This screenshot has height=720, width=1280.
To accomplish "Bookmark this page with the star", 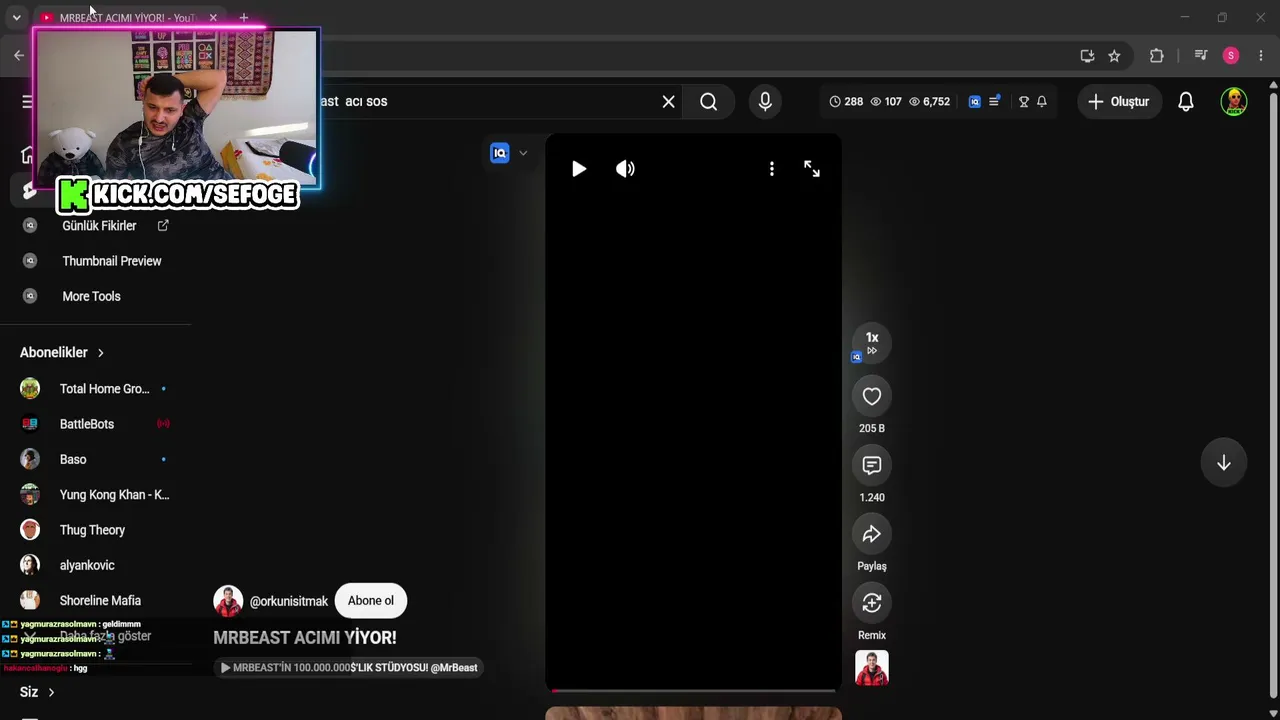I will click(x=1114, y=56).
